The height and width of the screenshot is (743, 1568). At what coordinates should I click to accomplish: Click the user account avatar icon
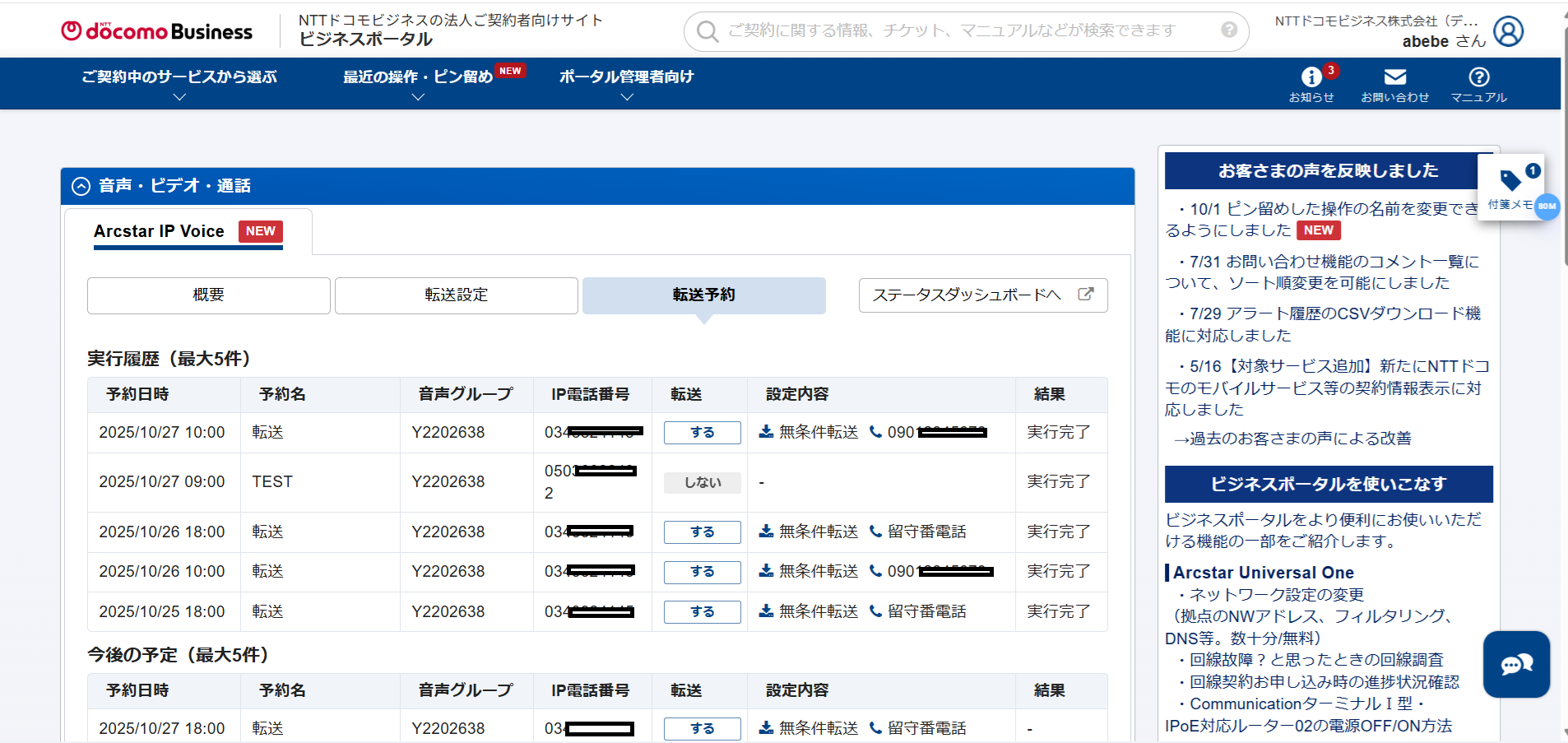1508,32
